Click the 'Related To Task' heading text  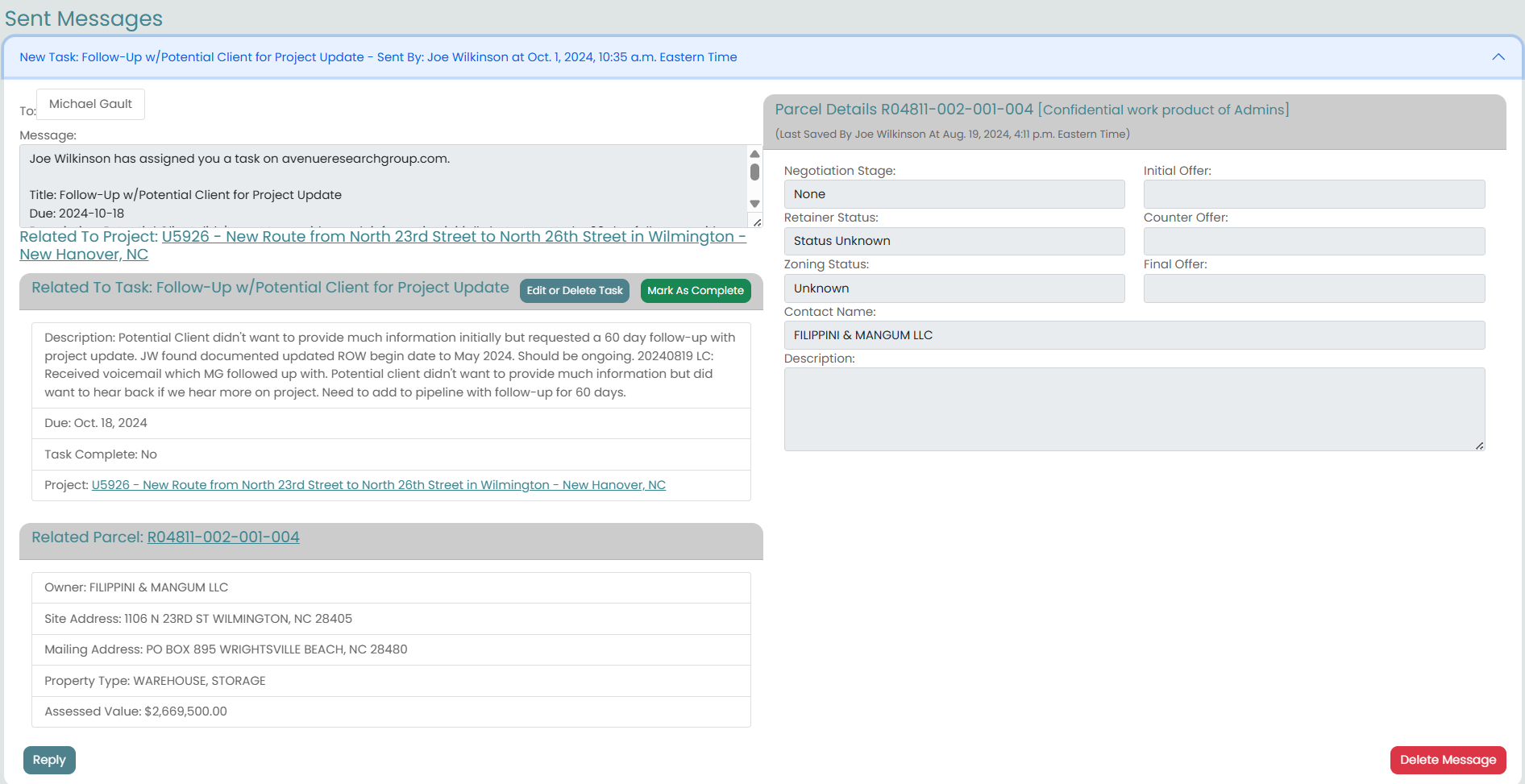(x=270, y=288)
